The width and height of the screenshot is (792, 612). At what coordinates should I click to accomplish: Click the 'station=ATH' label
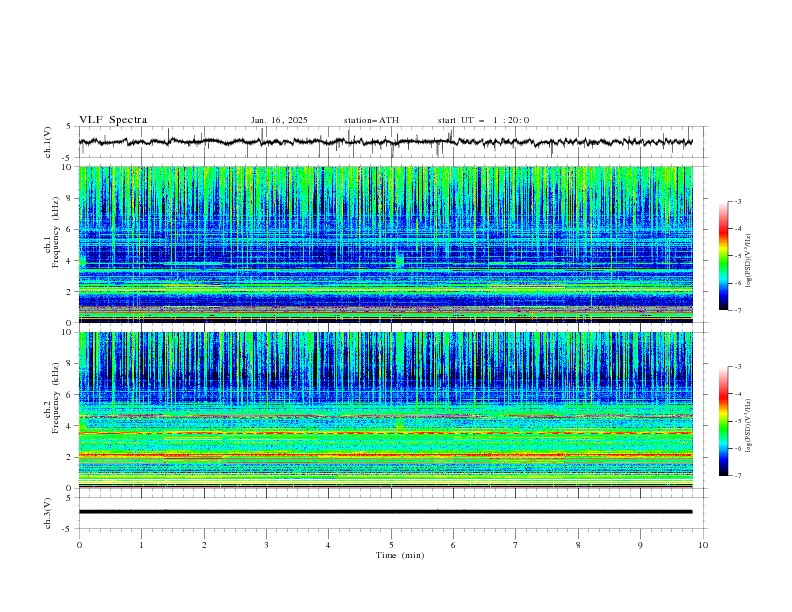(371, 120)
